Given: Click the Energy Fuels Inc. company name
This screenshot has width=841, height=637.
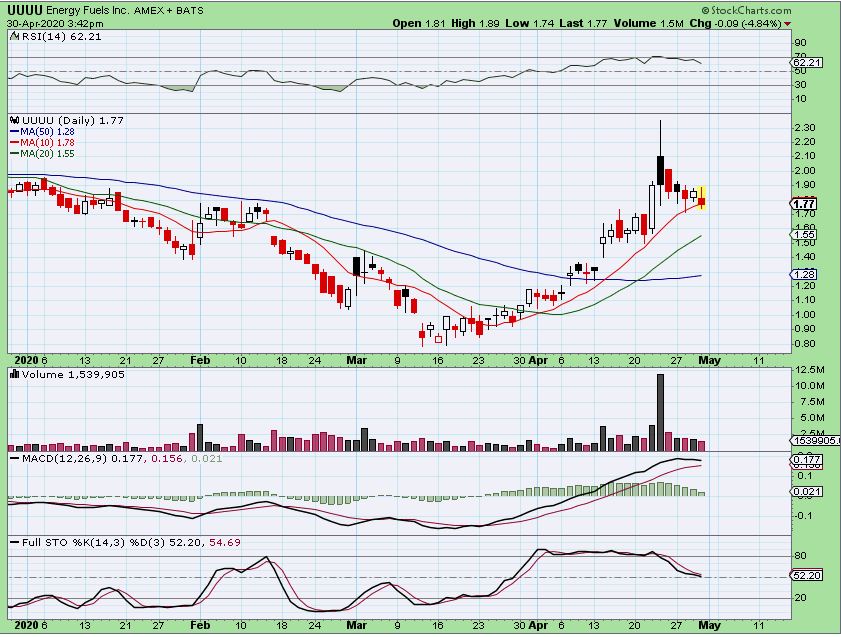Looking at the screenshot, I should [88, 10].
